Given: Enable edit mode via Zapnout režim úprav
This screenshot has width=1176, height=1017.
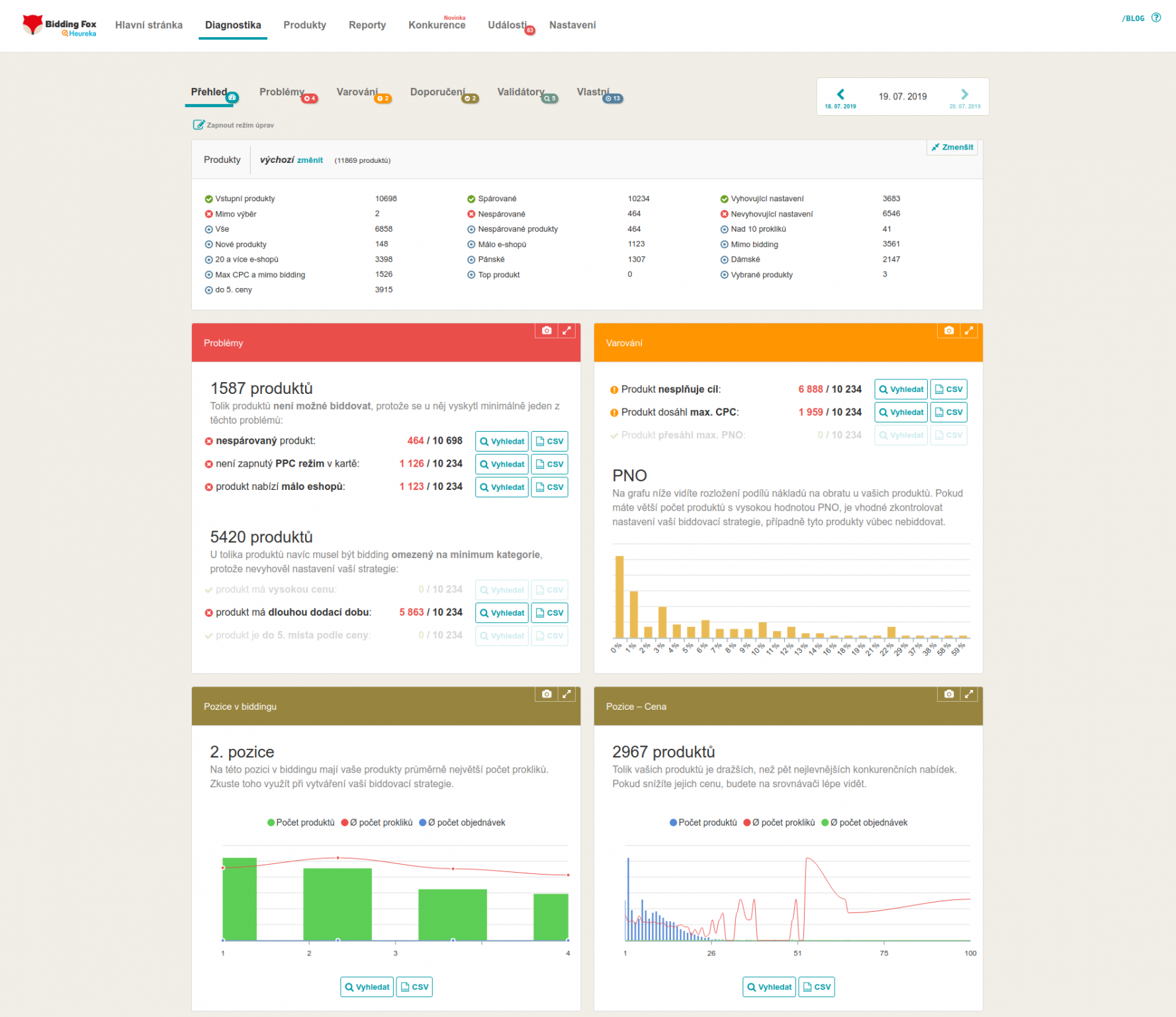Looking at the screenshot, I should [x=233, y=124].
